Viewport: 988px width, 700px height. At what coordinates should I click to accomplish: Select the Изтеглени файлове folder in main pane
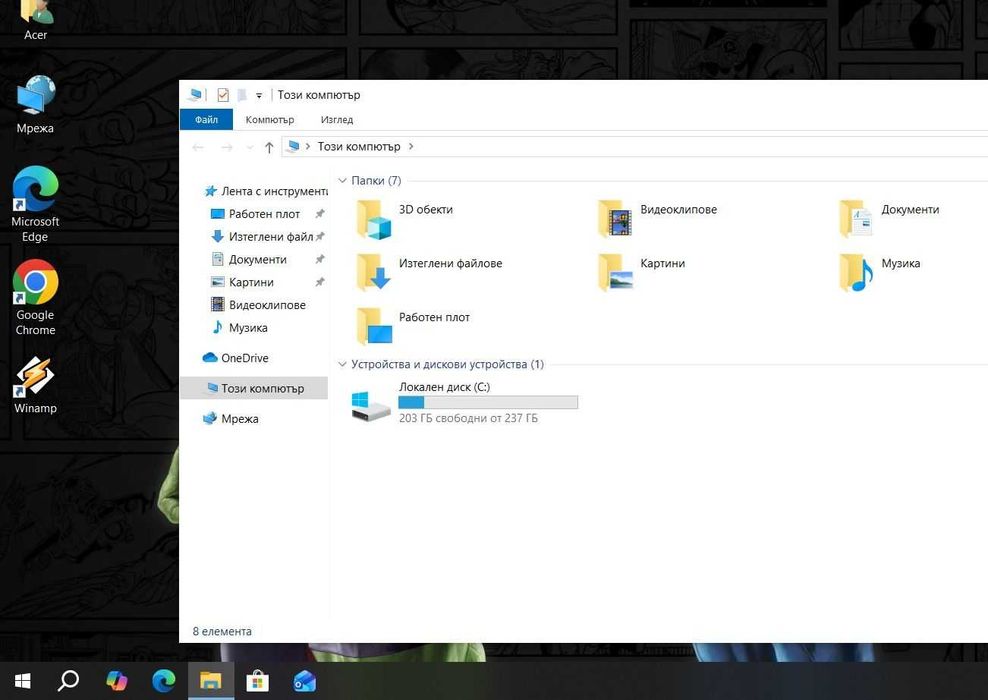(428, 273)
